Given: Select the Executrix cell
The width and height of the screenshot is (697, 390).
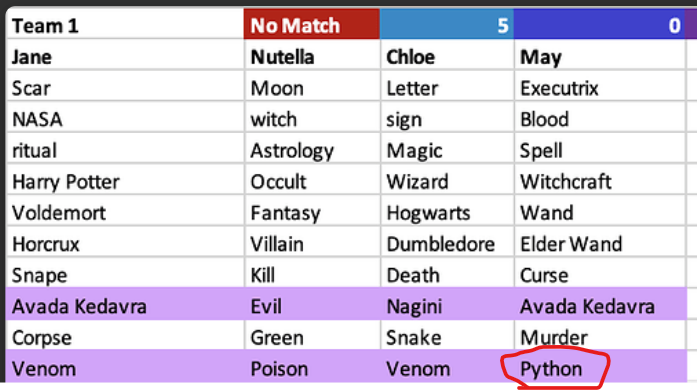Looking at the screenshot, I should pos(600,88).
